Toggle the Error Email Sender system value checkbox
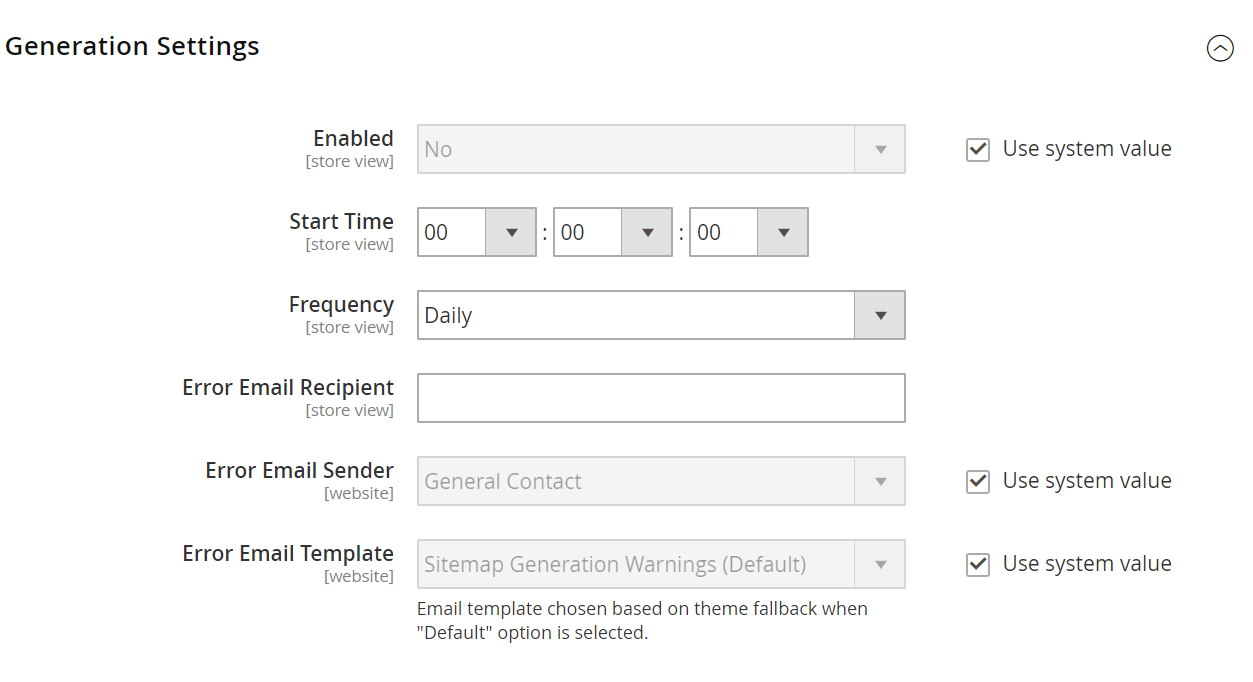The height and width of the screenshot is (682, 1253). point(978,482)
